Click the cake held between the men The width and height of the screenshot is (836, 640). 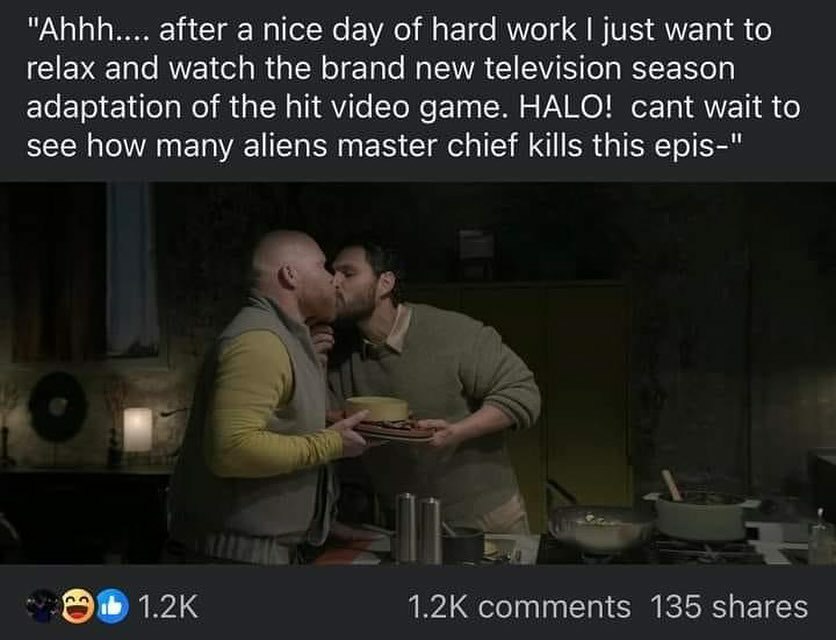377,408
